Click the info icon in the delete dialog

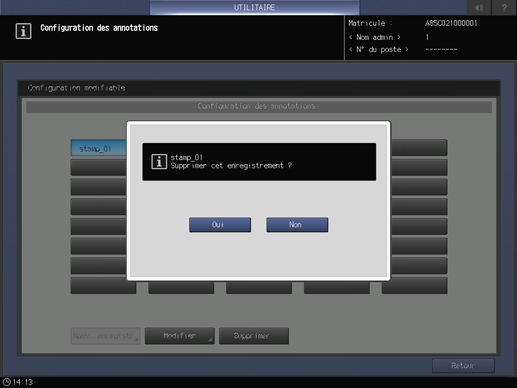click(159, 162)
